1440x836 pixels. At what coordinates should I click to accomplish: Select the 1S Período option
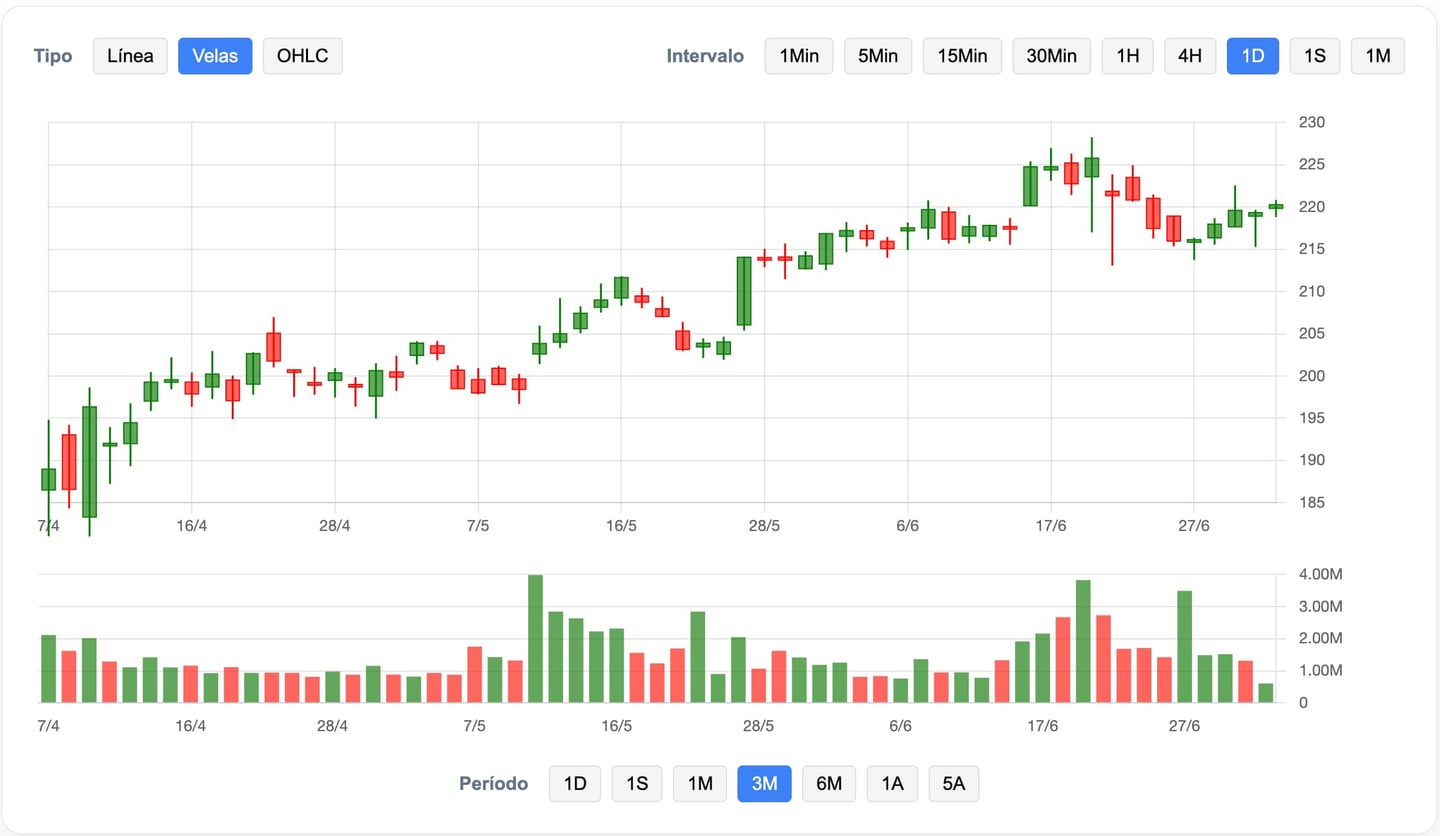click(x=637, y=784)
